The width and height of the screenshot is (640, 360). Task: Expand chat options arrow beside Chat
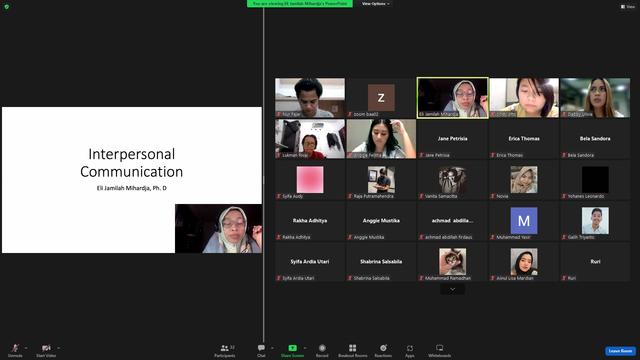272,348
